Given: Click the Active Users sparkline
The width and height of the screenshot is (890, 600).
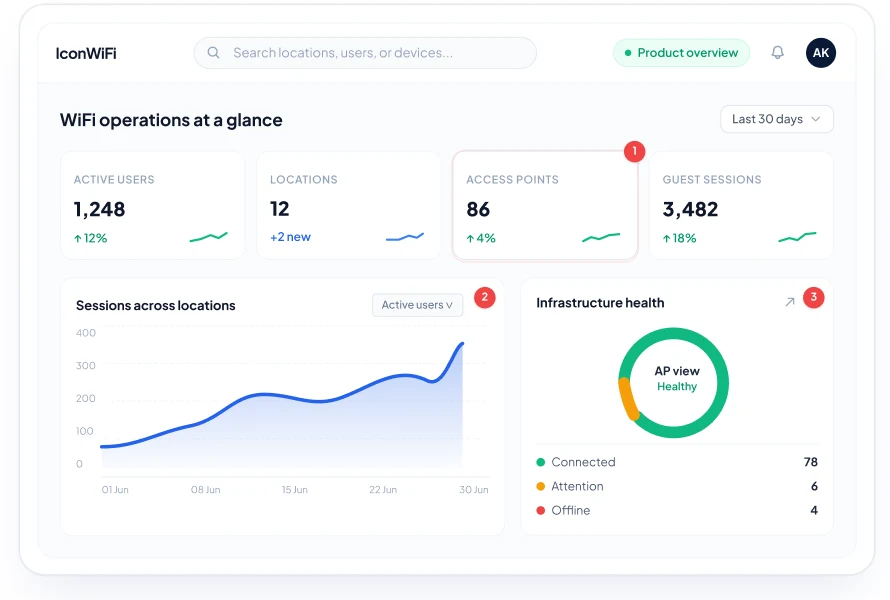Looking at the screenshot, I should [x=208, y=237].
